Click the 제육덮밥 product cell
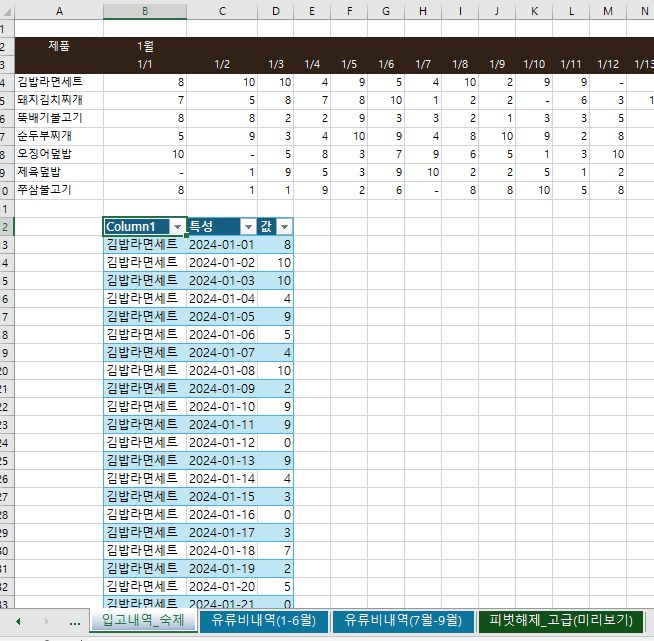Image resolution: width=654 pixels, height=641 pixels. click(59, 172)
